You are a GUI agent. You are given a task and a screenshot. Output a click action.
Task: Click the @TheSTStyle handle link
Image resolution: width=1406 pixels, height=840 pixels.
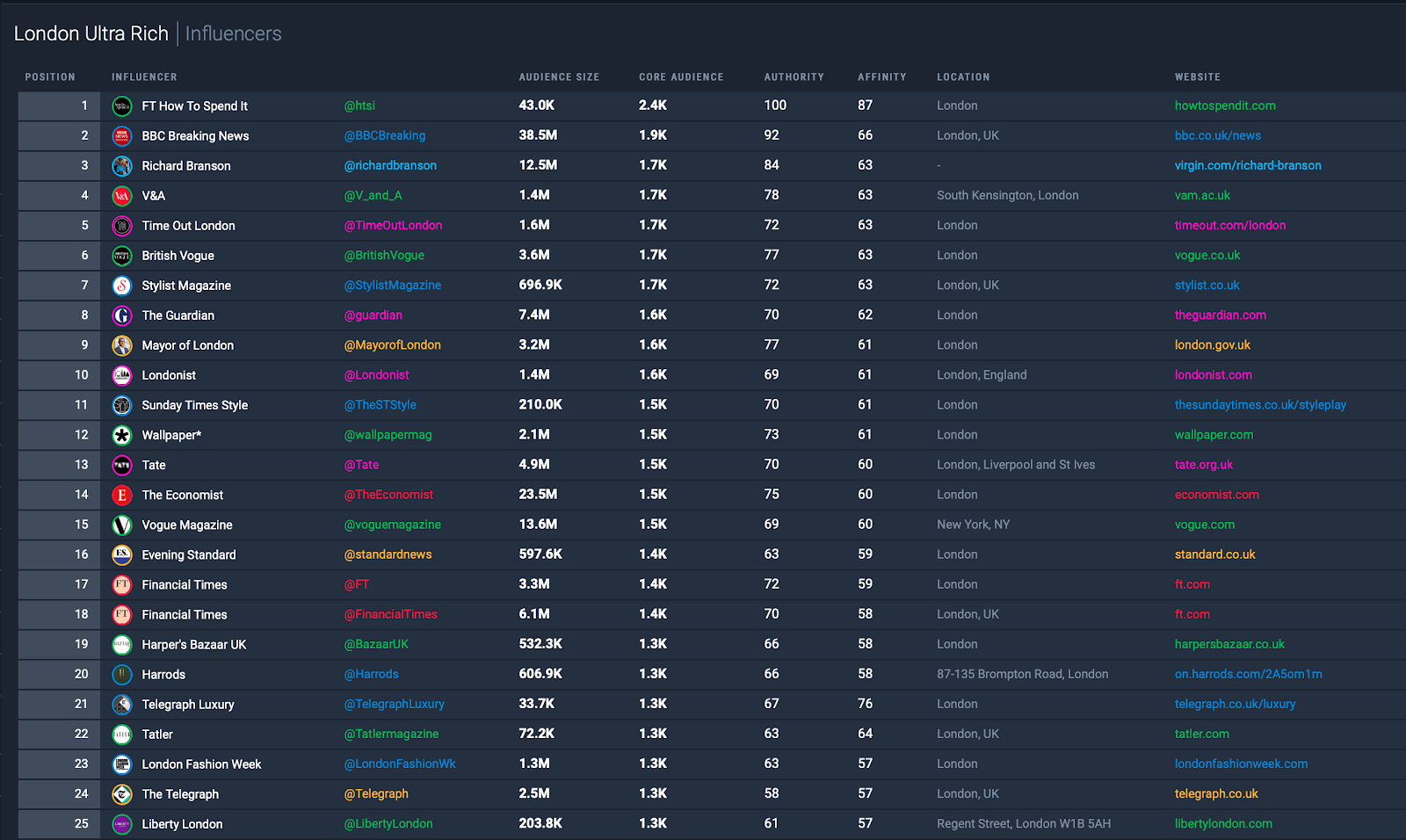pos(380,404)
